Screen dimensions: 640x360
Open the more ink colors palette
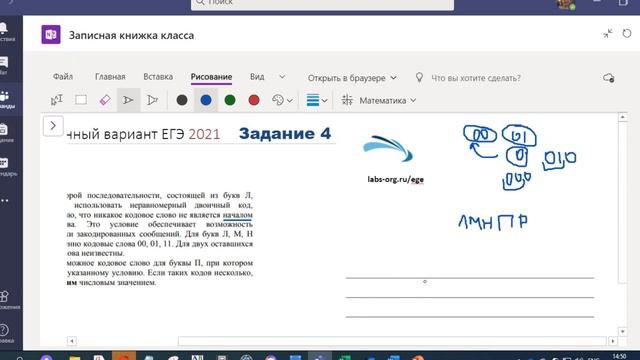282,100
